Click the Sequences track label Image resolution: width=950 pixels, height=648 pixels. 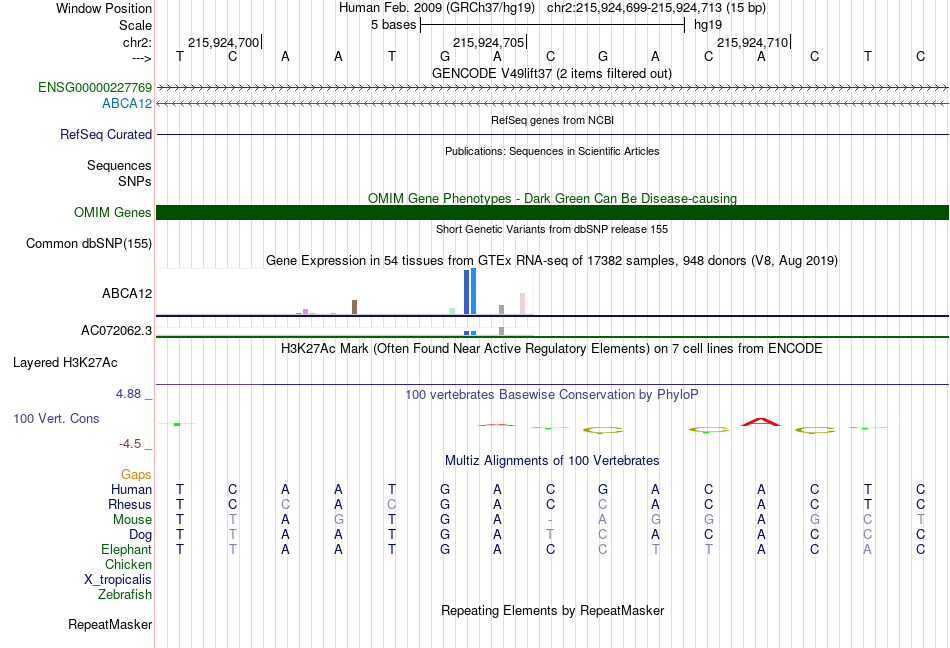119,165
